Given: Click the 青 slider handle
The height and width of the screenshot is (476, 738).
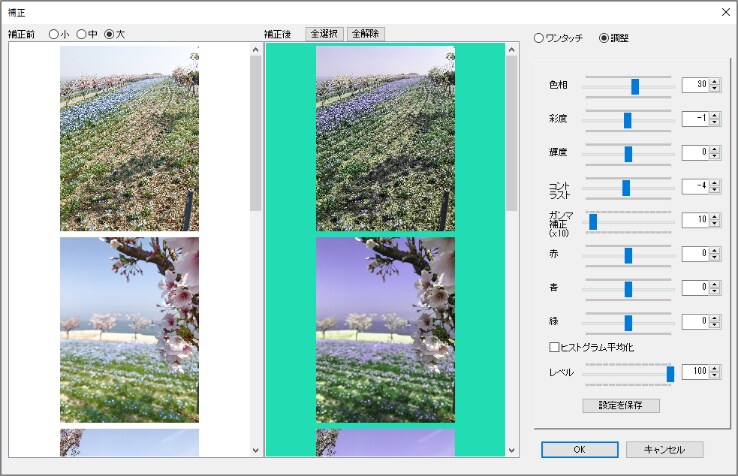Looking at the screenshot, I should point(628,289).
